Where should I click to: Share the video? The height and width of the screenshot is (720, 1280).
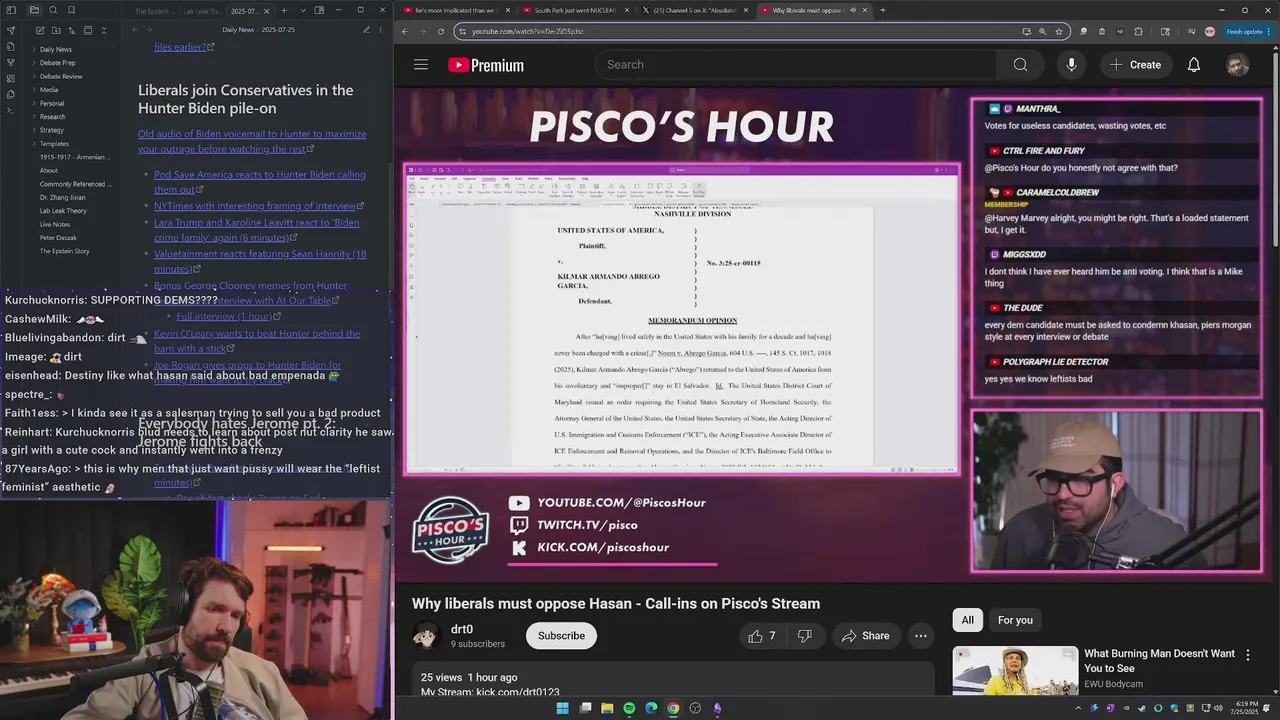(x=865, y=636)
